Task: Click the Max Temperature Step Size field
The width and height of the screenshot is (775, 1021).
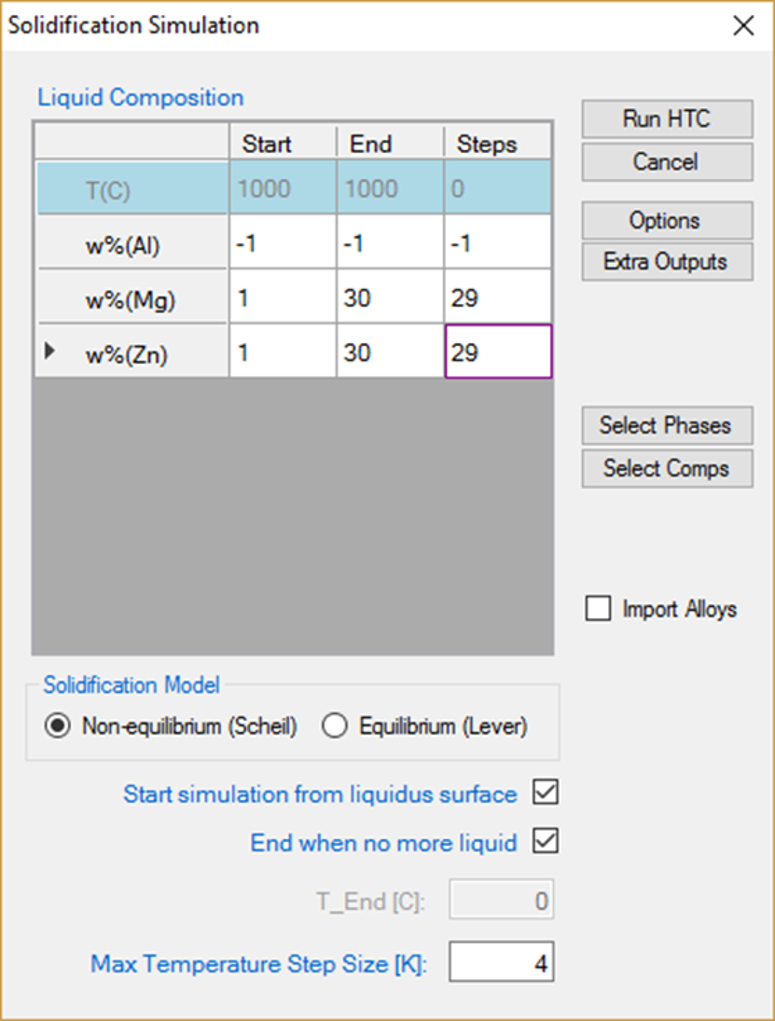Action: pyautogui.click(x=501, y=964)
